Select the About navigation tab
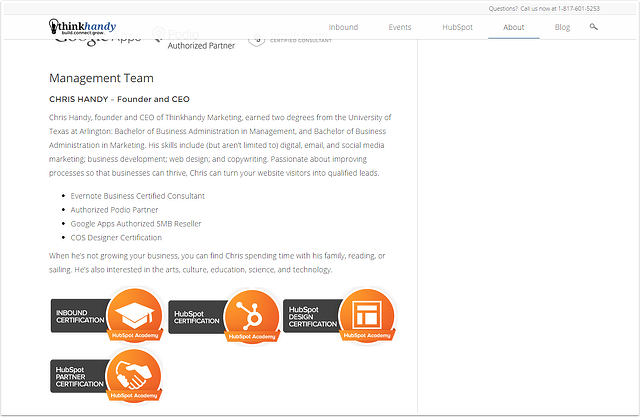This screenshot has width=640, height=417. 513,27
